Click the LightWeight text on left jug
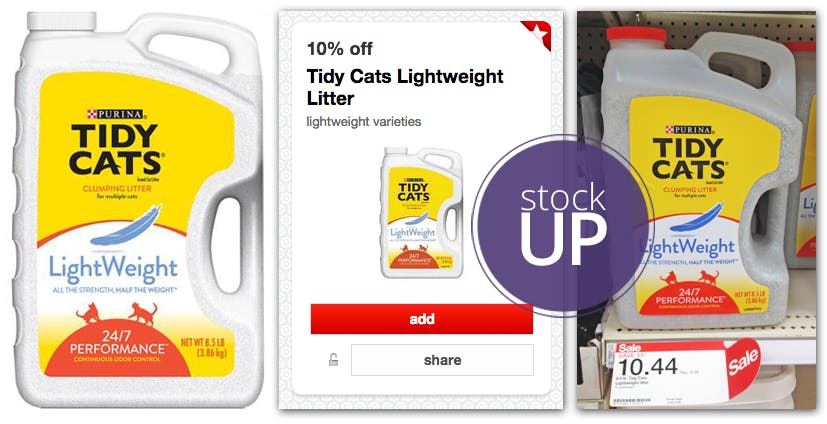 click(113, 268)
